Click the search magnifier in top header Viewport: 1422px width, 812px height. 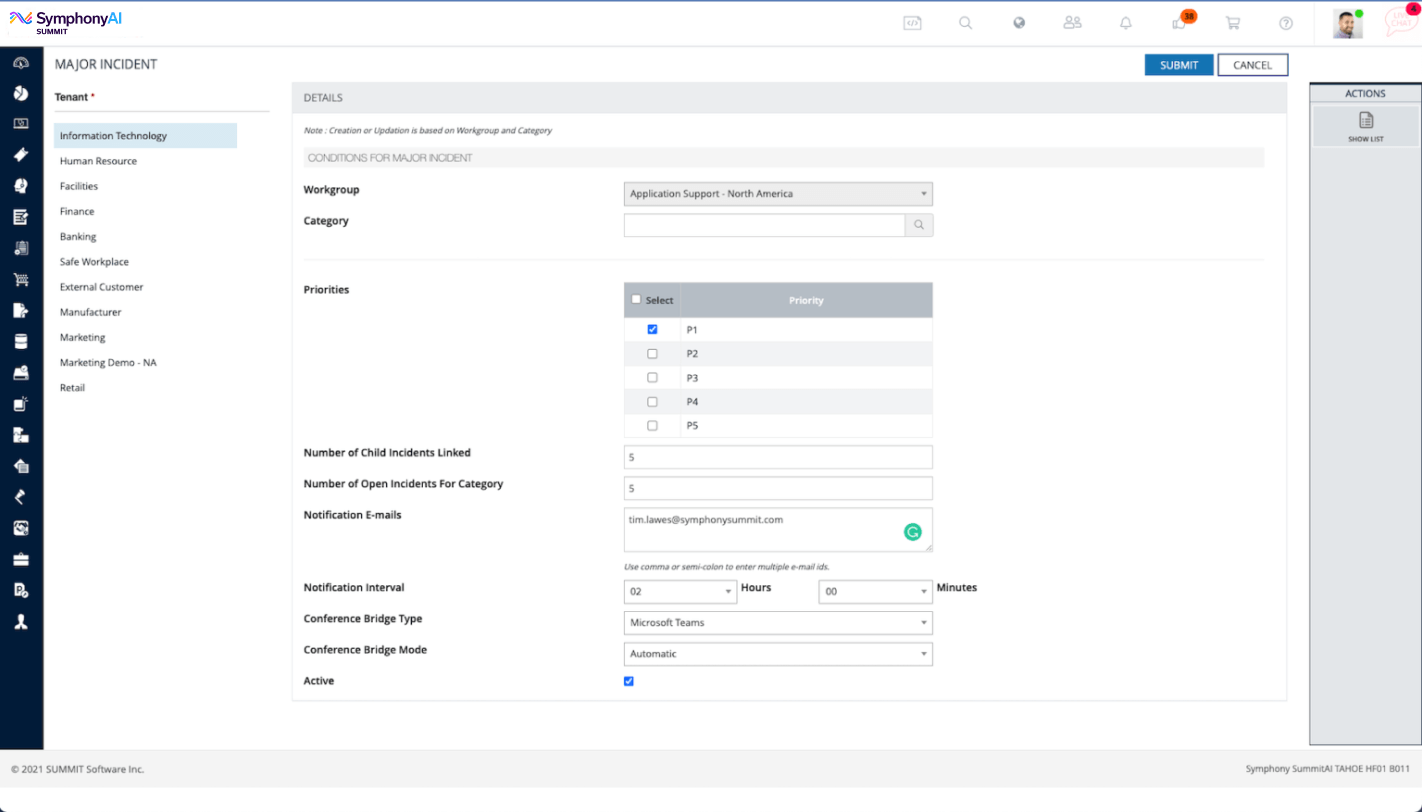coord(966,23)
